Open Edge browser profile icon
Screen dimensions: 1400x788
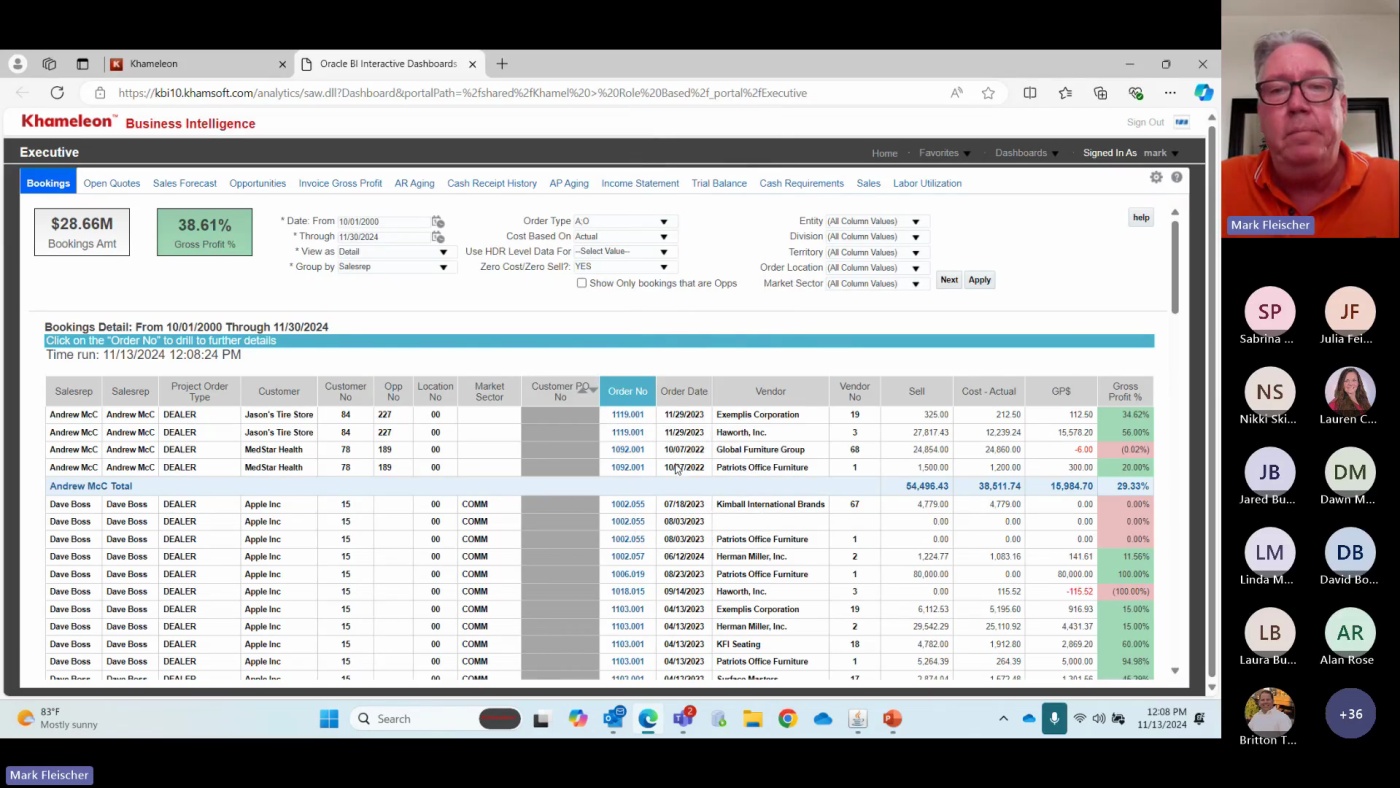17,64
